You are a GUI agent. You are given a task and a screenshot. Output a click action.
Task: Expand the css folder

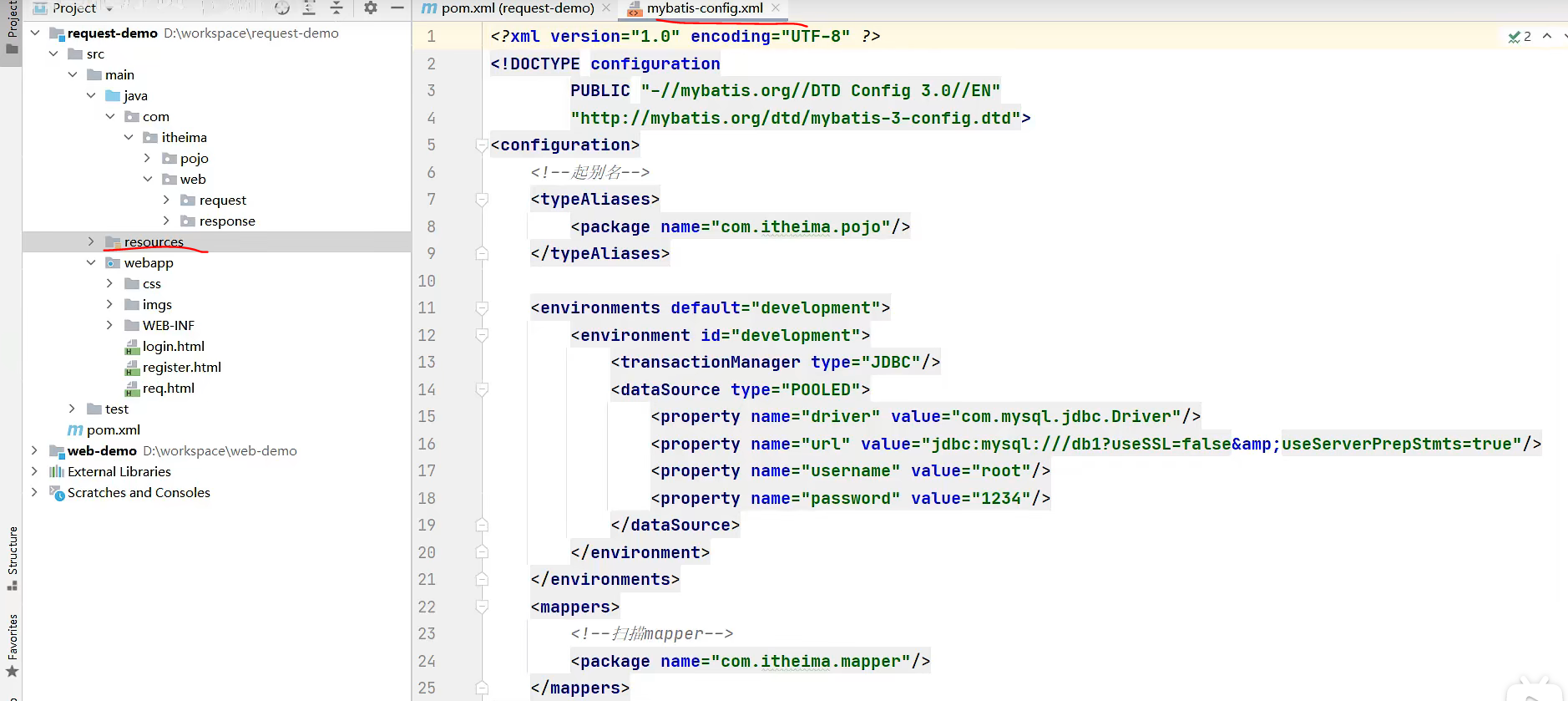pyautogui.click(x=110, y=283)
